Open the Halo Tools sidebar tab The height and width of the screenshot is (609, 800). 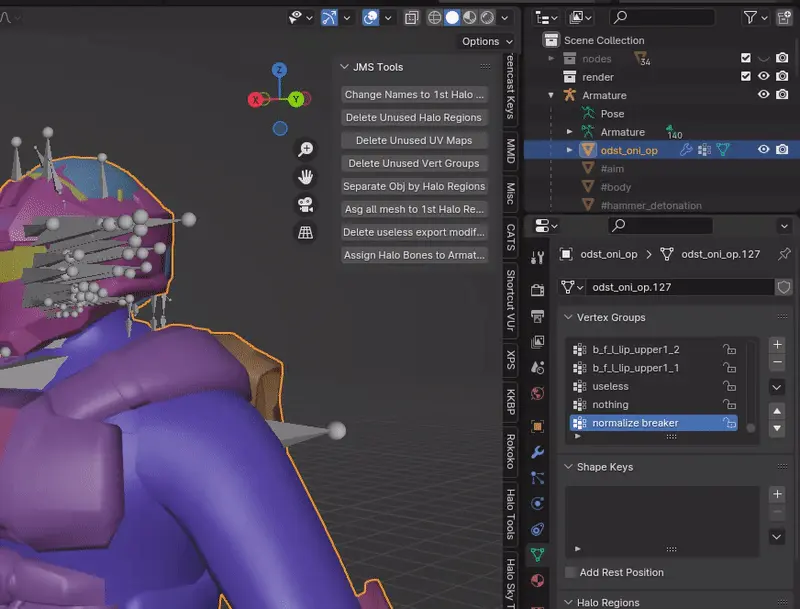point(511,514)
